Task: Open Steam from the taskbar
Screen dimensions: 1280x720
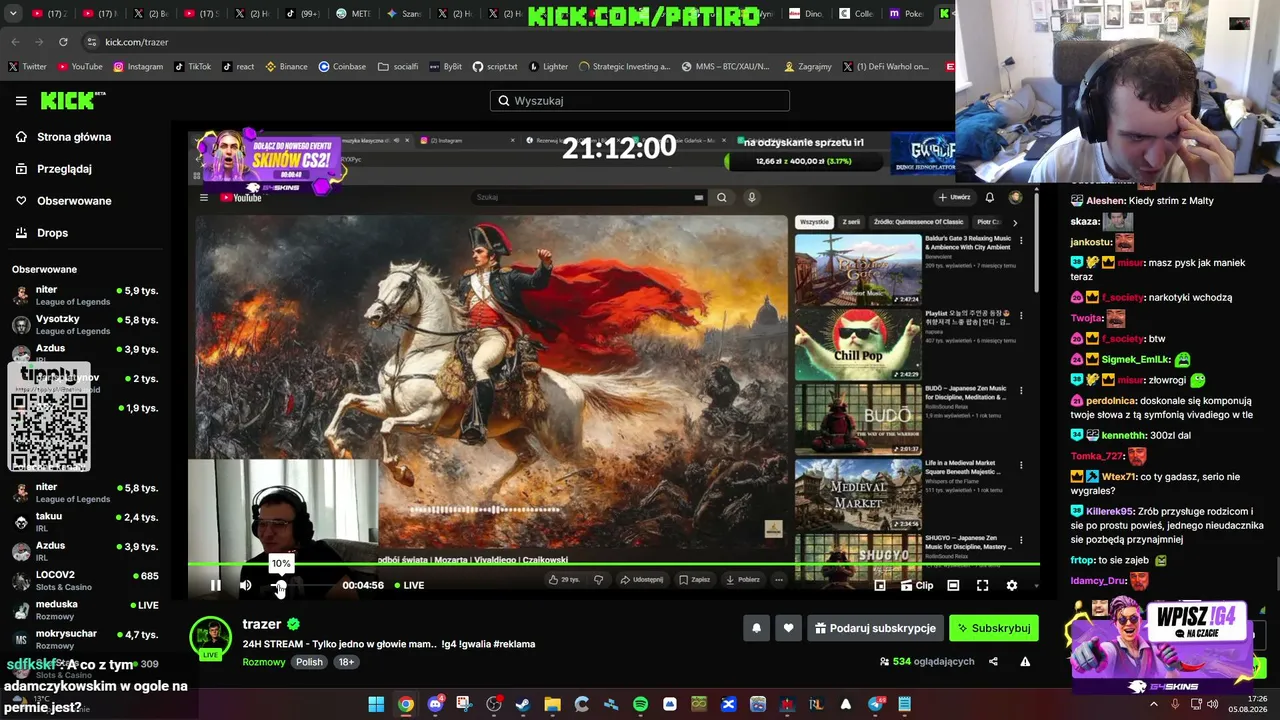Action: point(523,704)
